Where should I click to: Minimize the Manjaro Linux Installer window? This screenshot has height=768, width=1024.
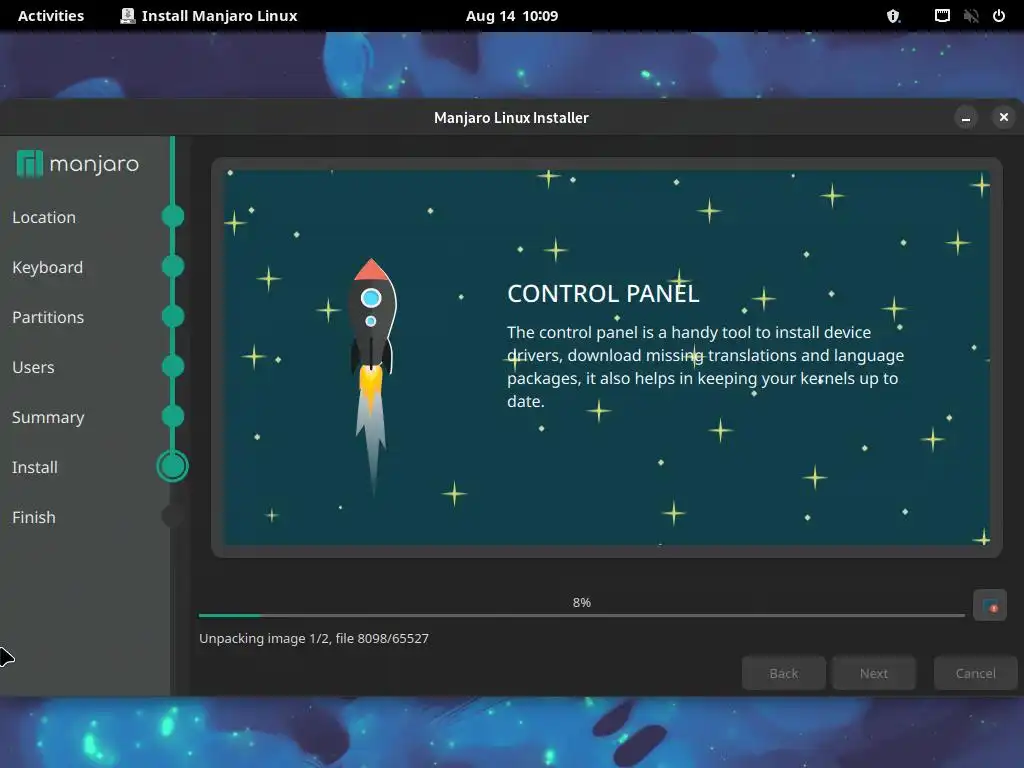pos(966,118)
